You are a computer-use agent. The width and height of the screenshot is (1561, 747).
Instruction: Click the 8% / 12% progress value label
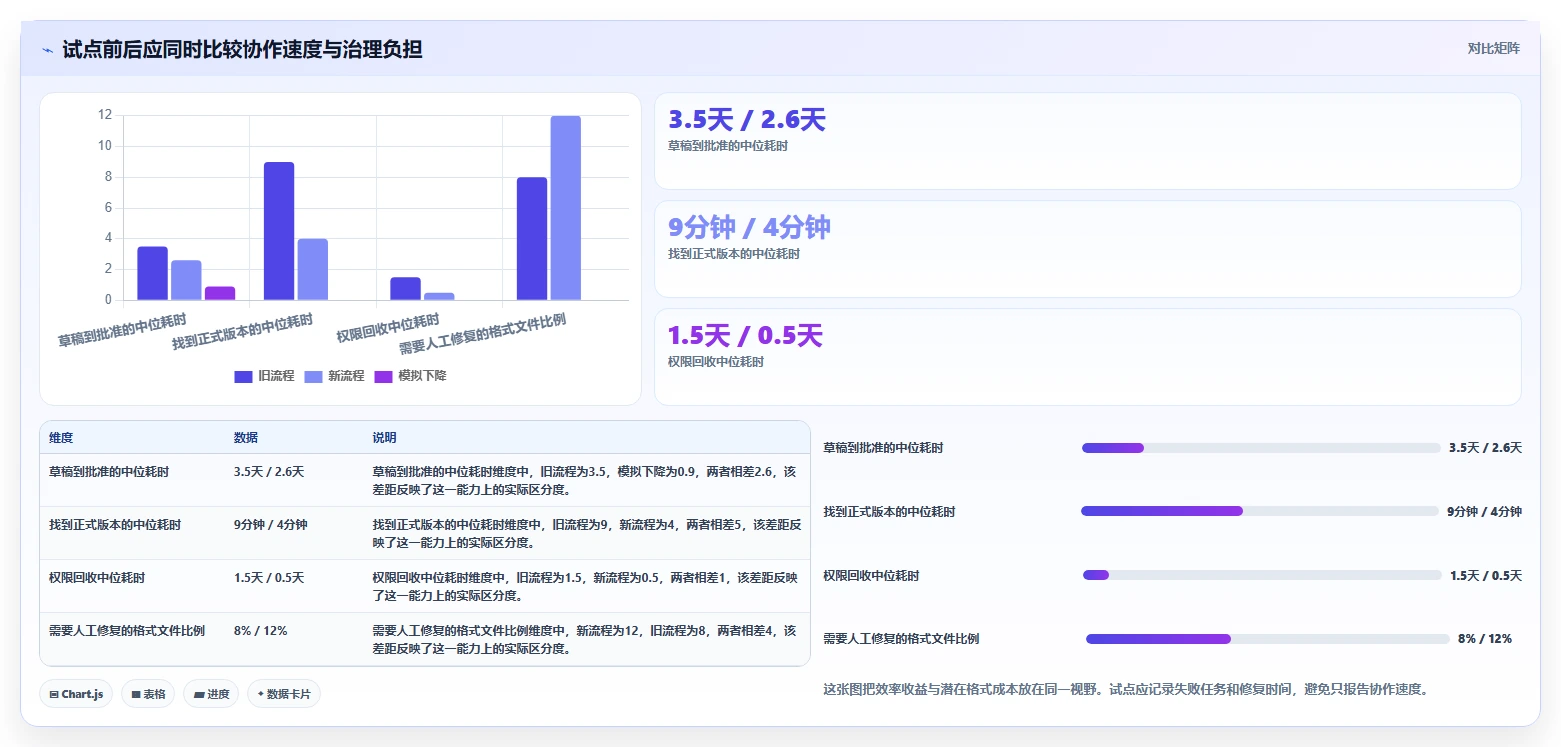[1485, 639]
